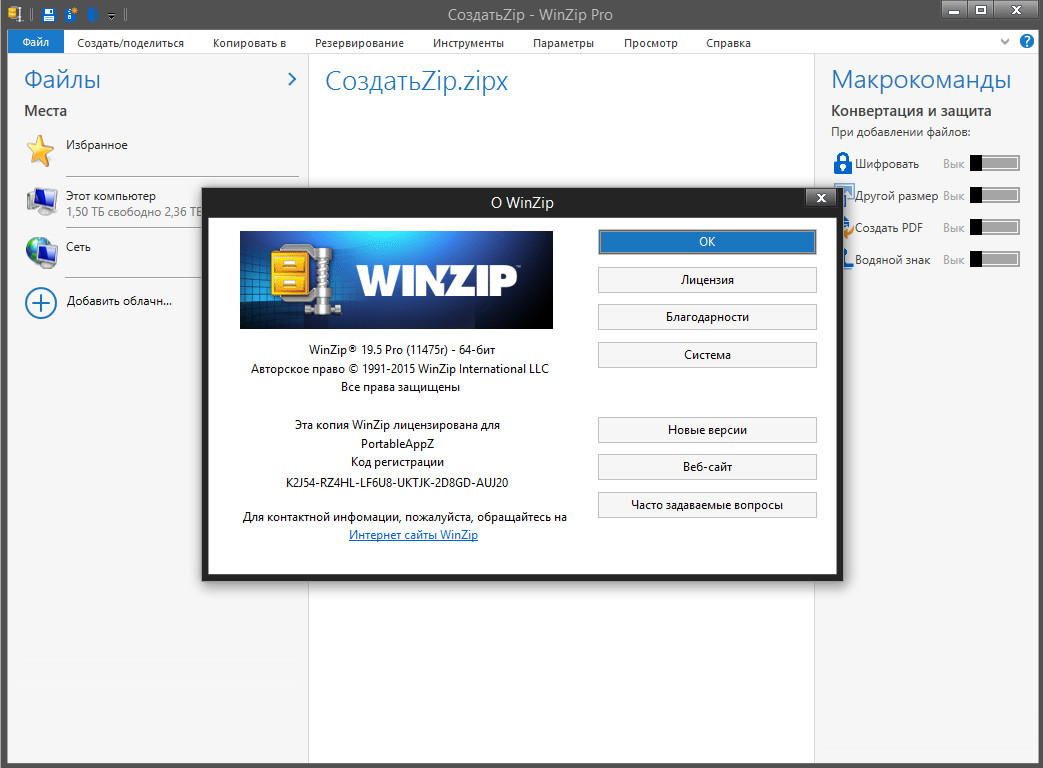
Task: Click the Другой размер label
Action: pyautogui.click(x=896, y=195)
